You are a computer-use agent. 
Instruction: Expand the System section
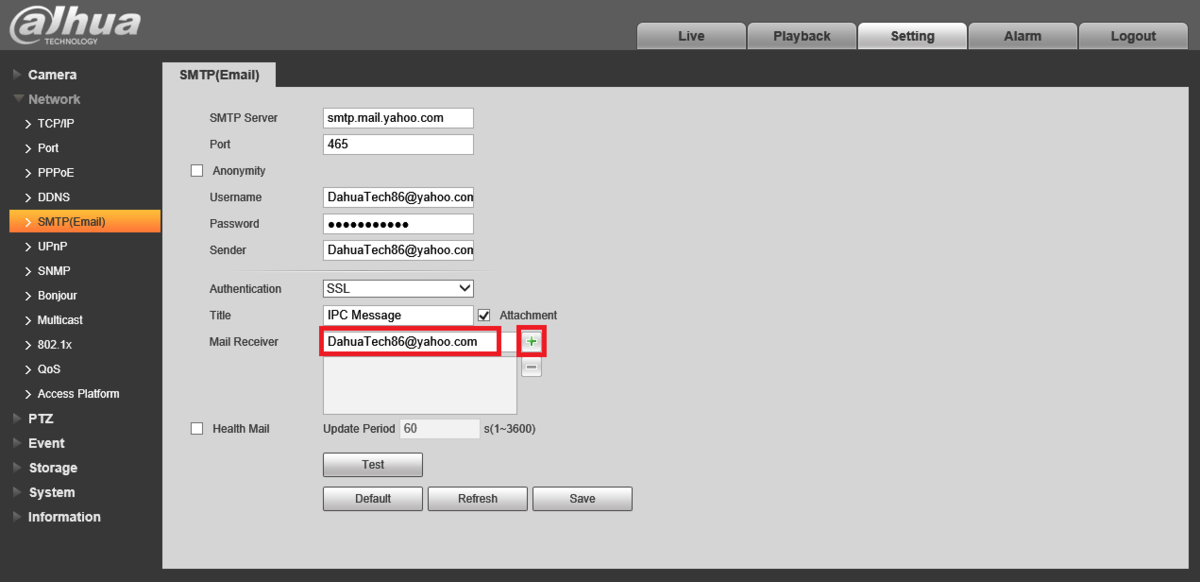click(x=51, y=492)
